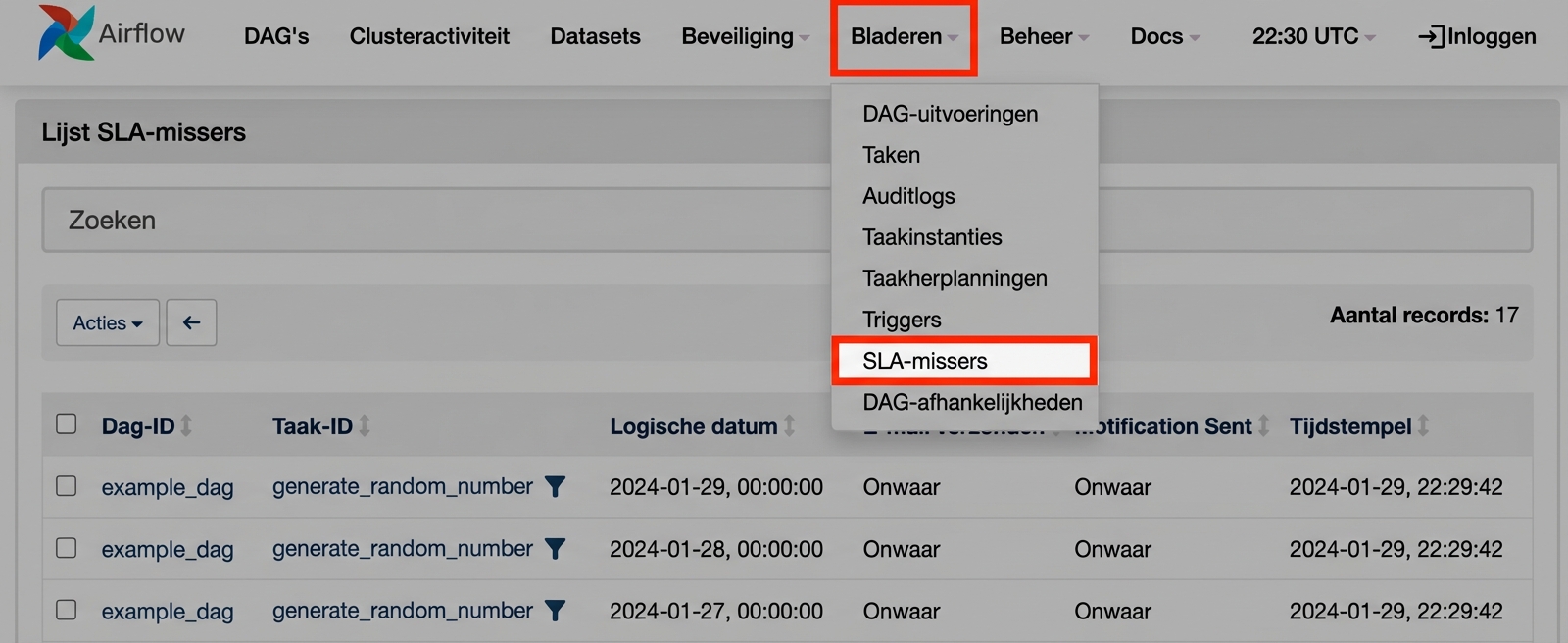Screen dimensions: 1568x643
Task: Sort by Logische datum column arrows
Action: pos(789,425)
